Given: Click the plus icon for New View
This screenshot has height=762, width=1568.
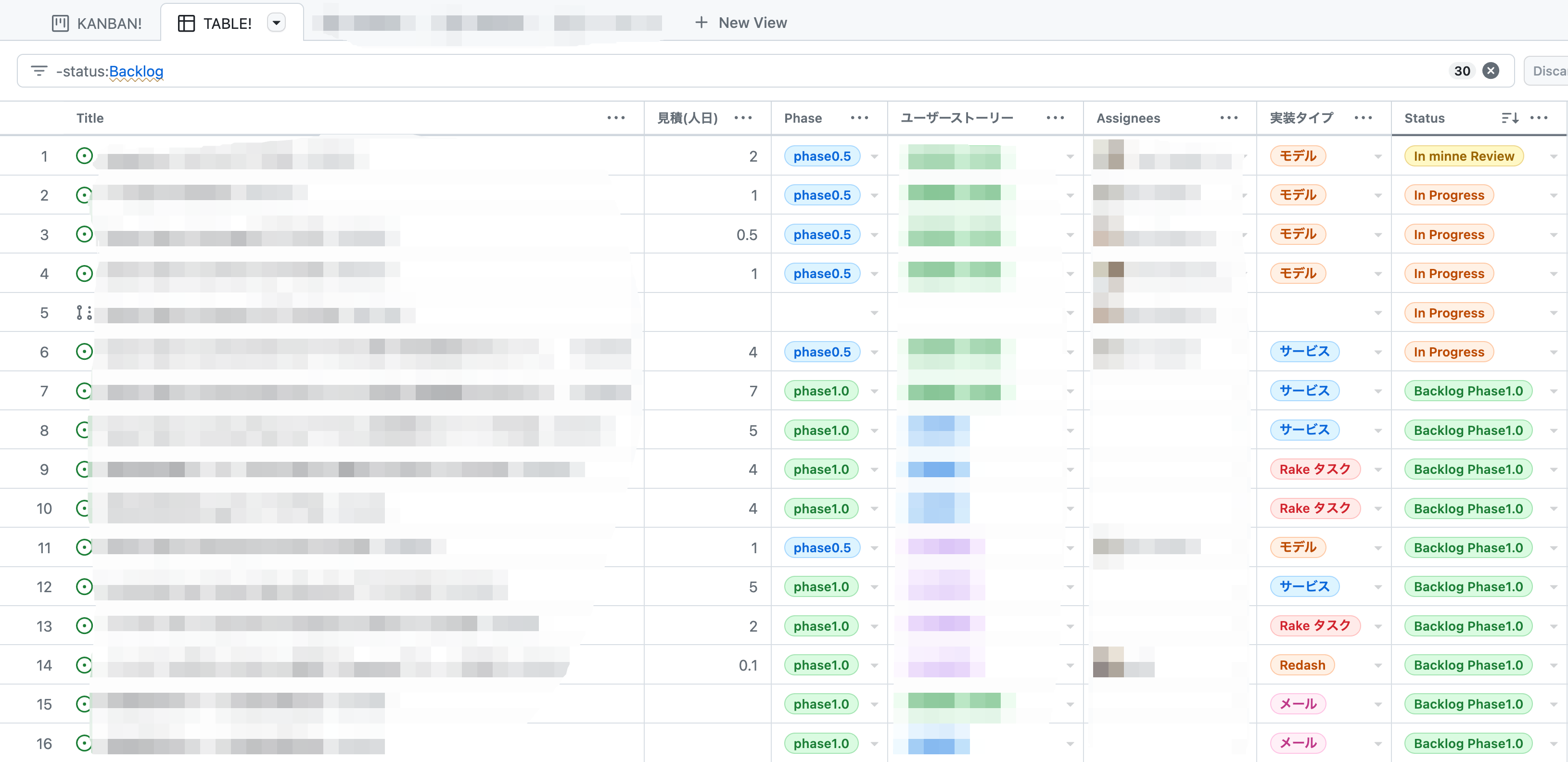Looking at the screenshot, I should coord(701,23).
